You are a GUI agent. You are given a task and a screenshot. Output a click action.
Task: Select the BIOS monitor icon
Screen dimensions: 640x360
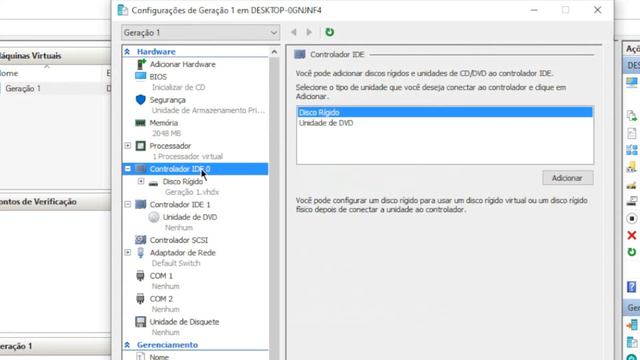[x=140, y=76]
